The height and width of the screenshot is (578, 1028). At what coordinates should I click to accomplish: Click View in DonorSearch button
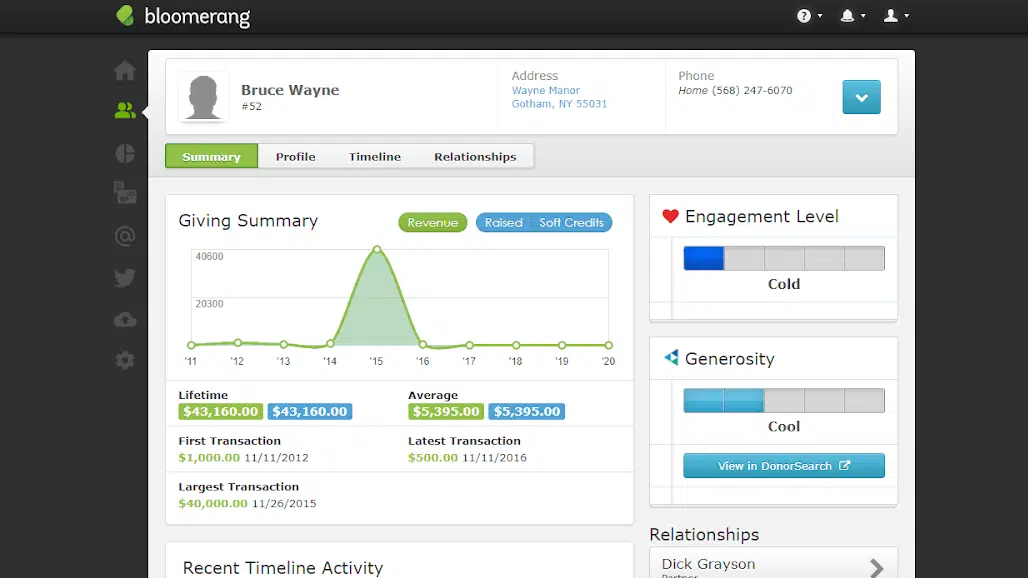783,466
